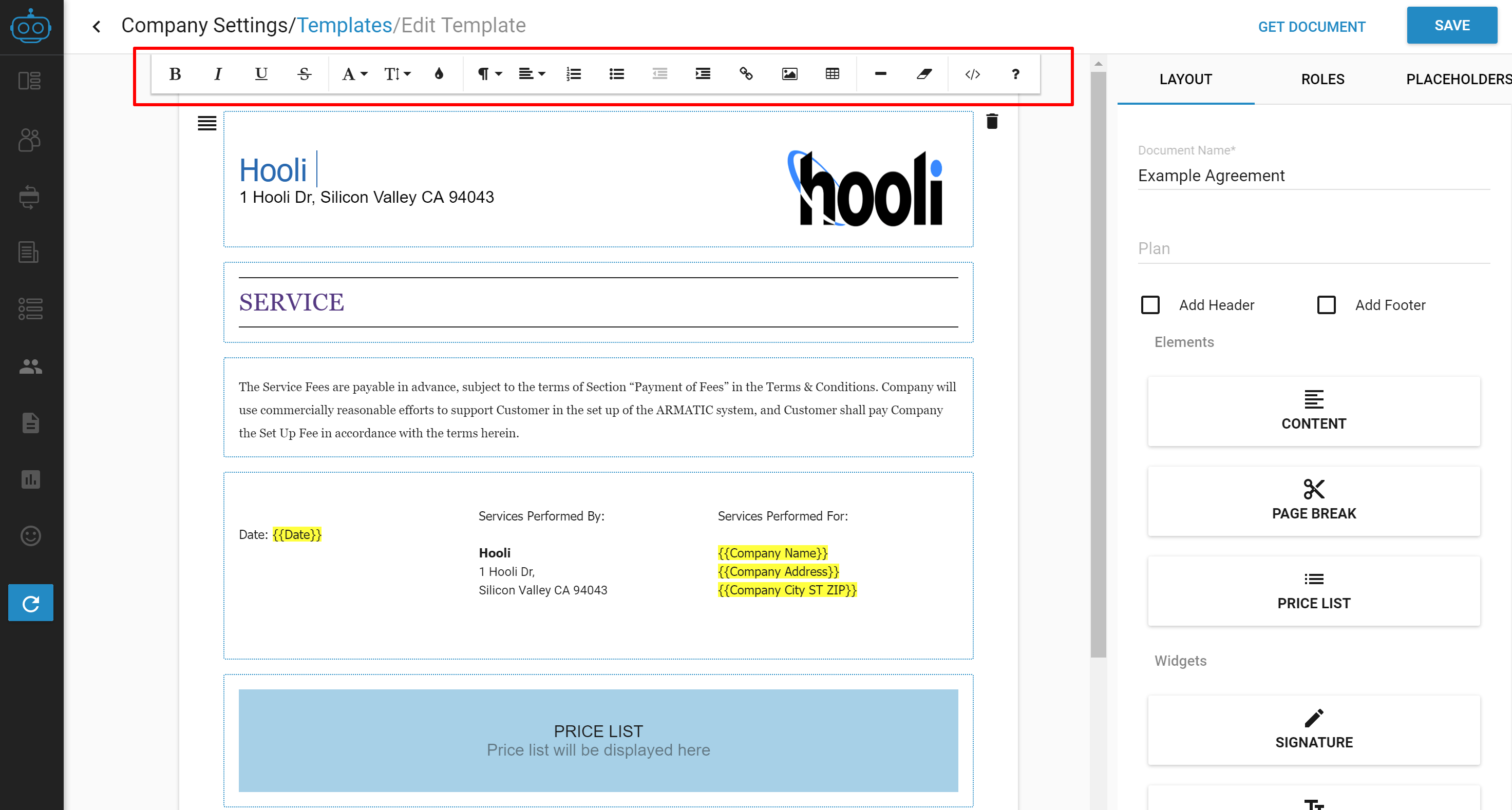This screenshot has height=810, width=1512.
Task: Click GET DOCUMENT
Action: coord(1311,27)
